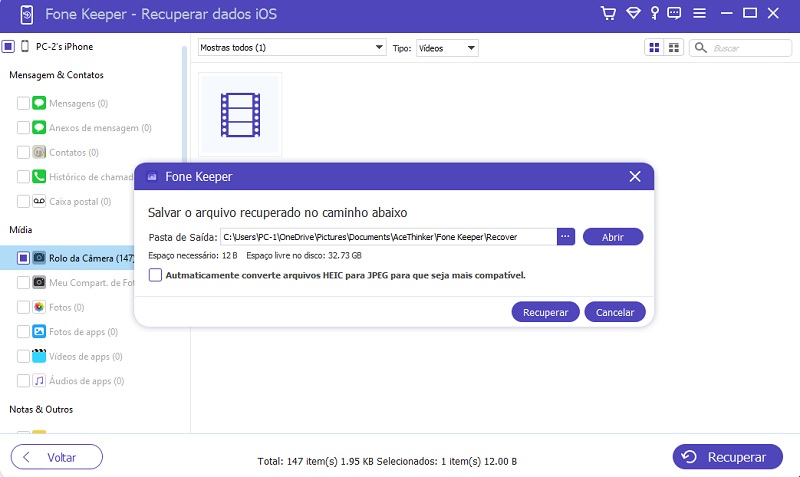
Task: Click the Contatos icon
Action: coord(39,152)
